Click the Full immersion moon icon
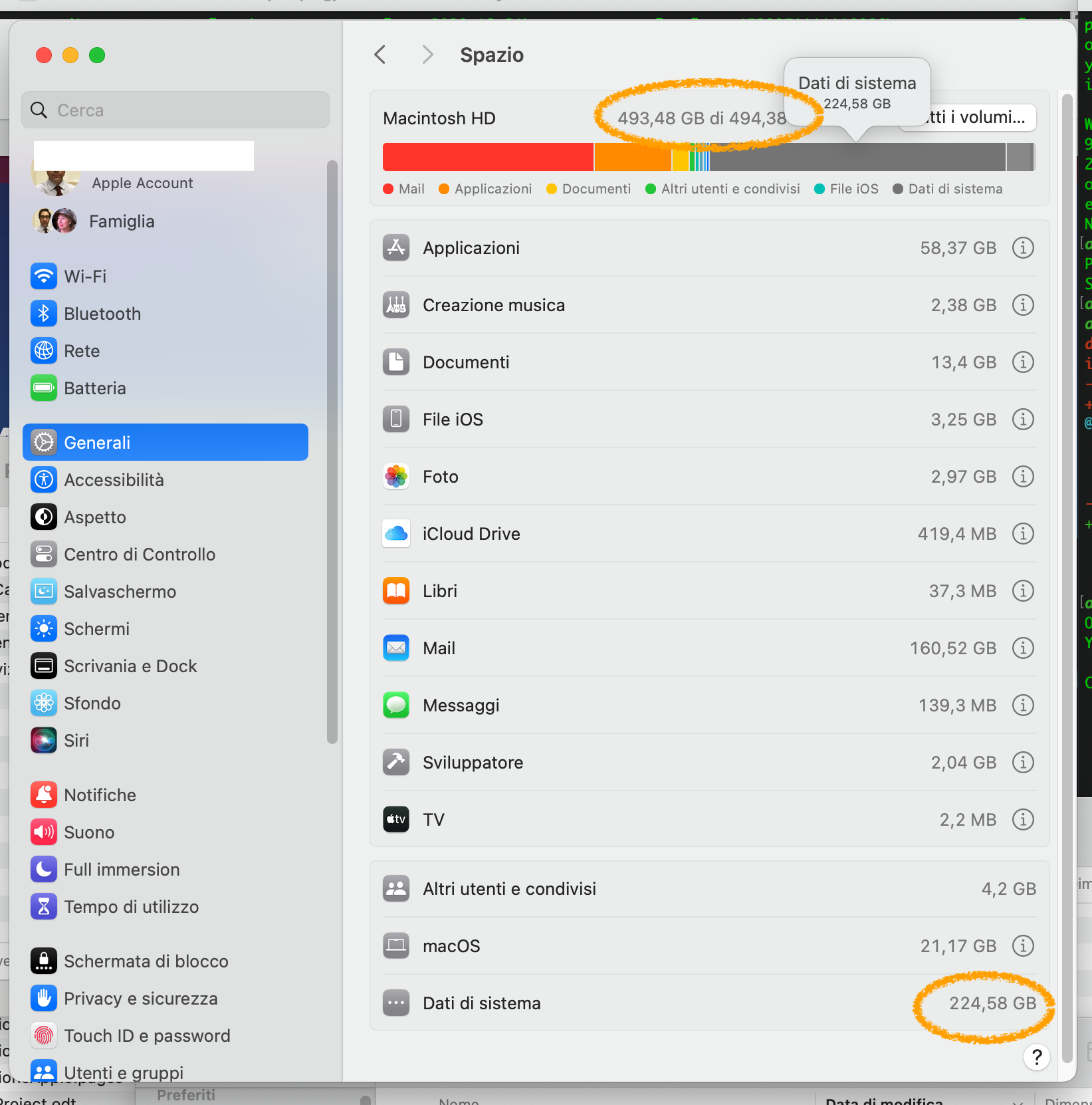1092x1105 pixels. (x=44, y=869)
